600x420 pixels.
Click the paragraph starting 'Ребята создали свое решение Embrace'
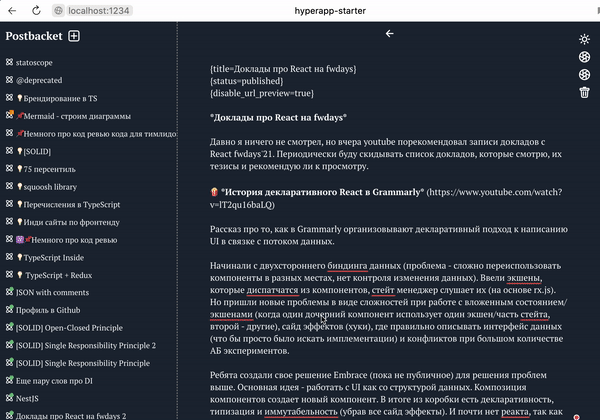pyautogui.click(x=386, y=393)
